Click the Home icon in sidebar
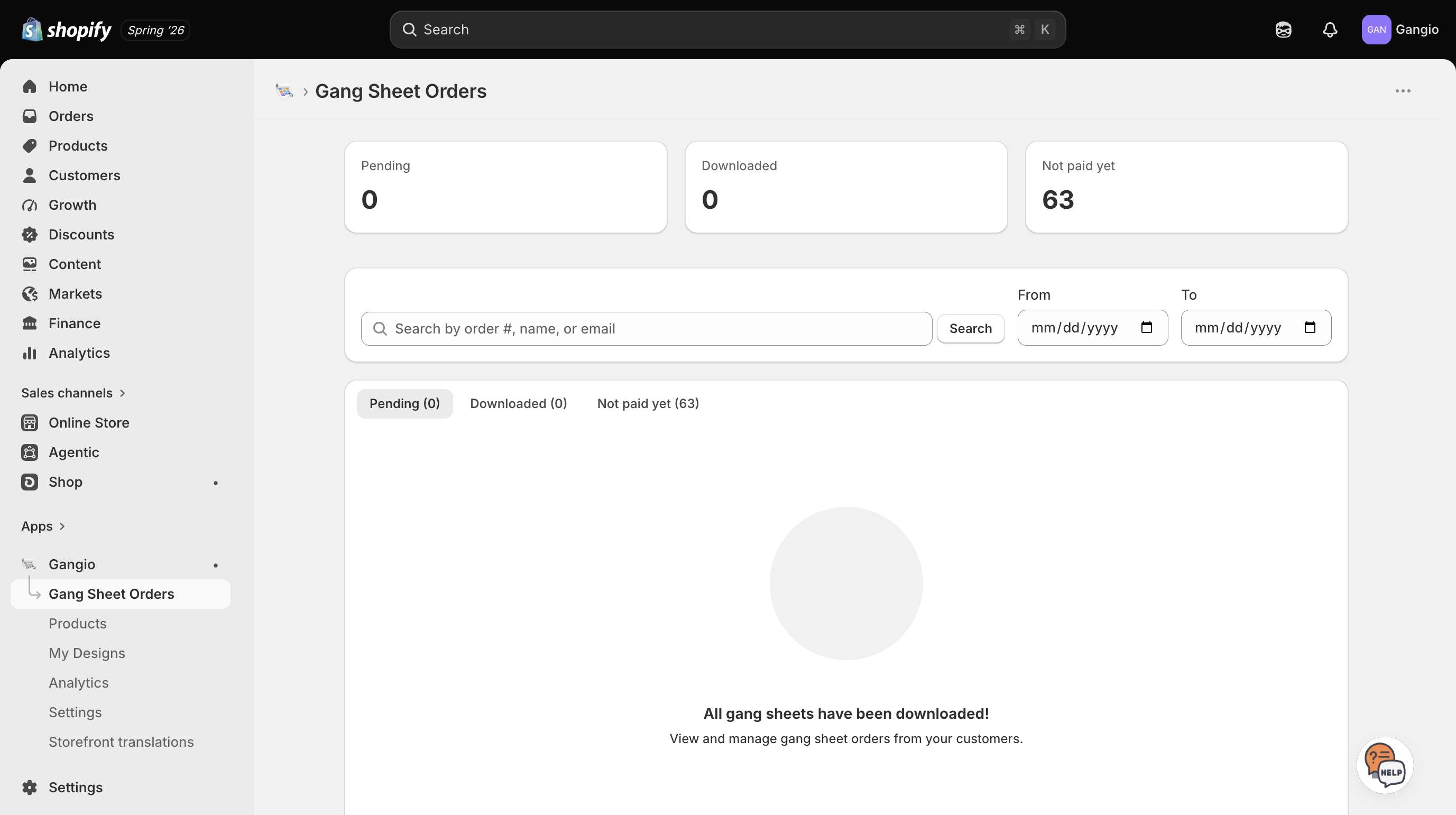 [30, 87]
